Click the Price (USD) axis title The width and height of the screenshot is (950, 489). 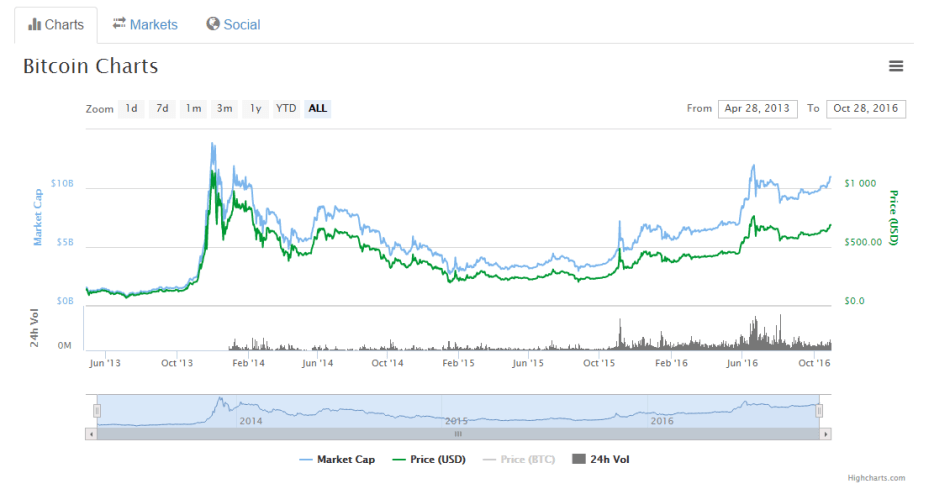pos(893,218)
